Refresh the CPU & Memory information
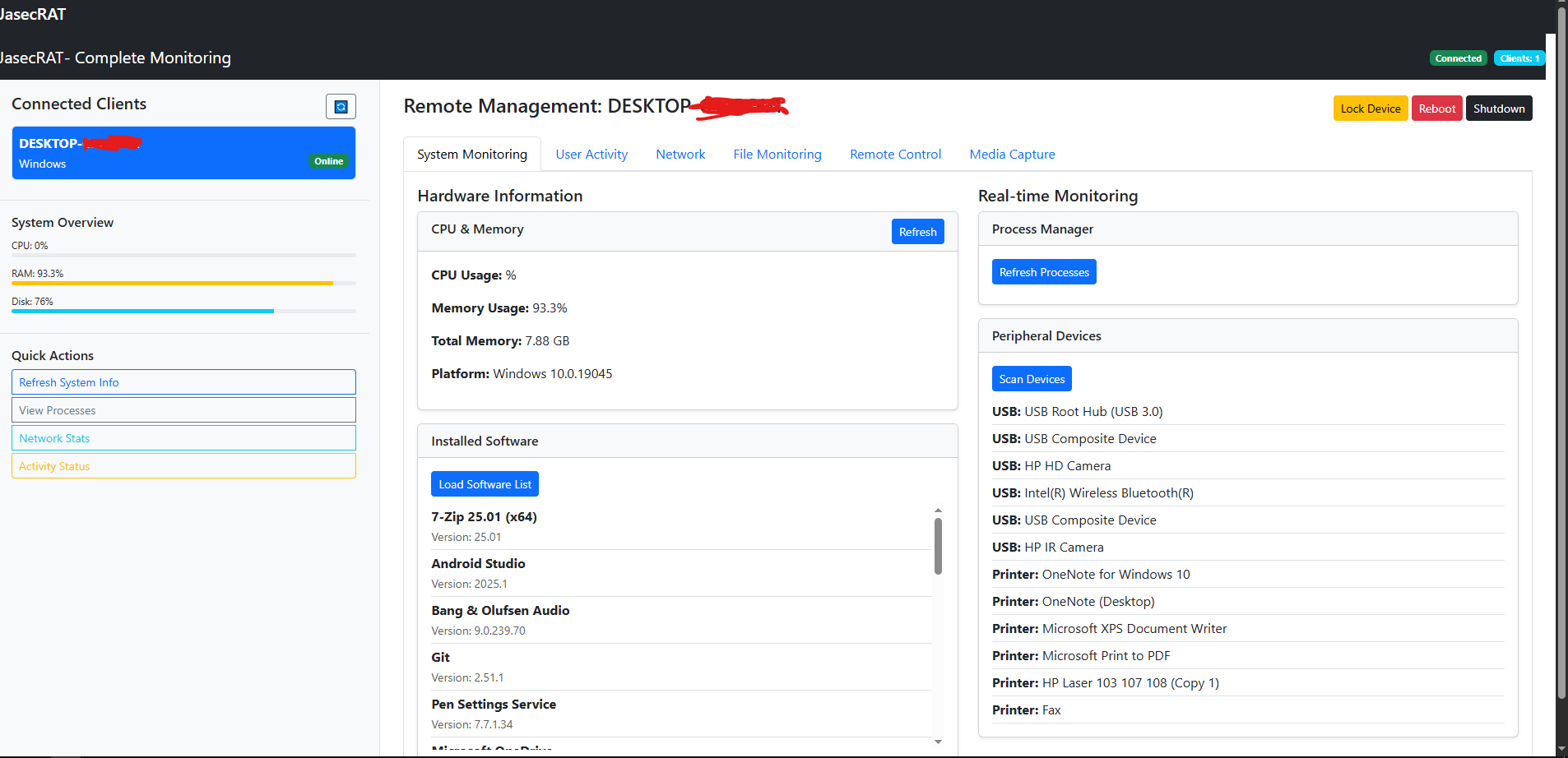1568x758 pixels. click(x=917, y=231)
